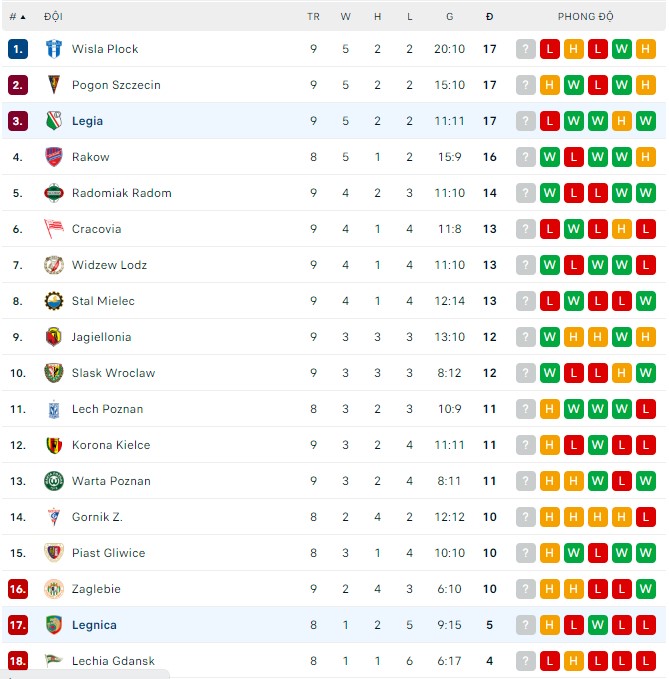Sort standings by the Đ points header
Image resolution: width=669 pixels, height=679 pixels.
coord(490,17)
